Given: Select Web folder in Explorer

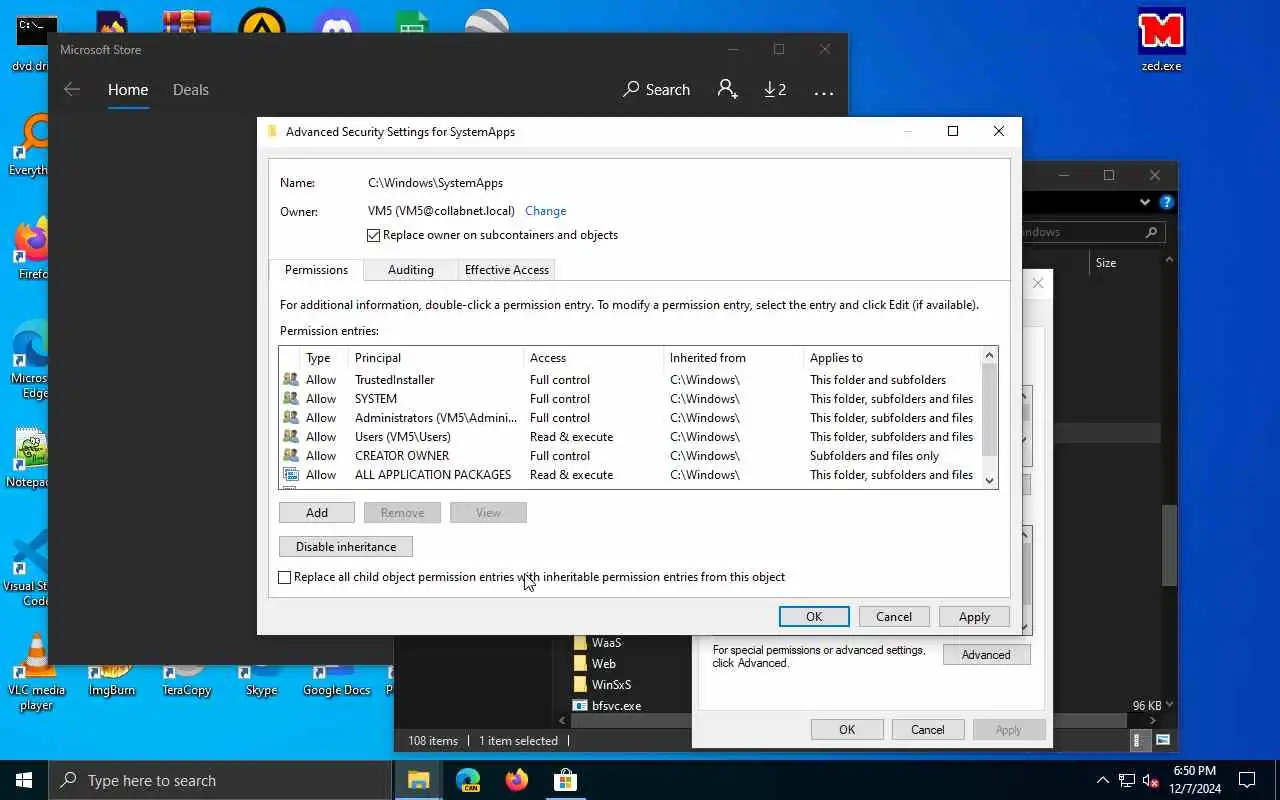Looking at the screenshot, I should [x=603, y=664].
